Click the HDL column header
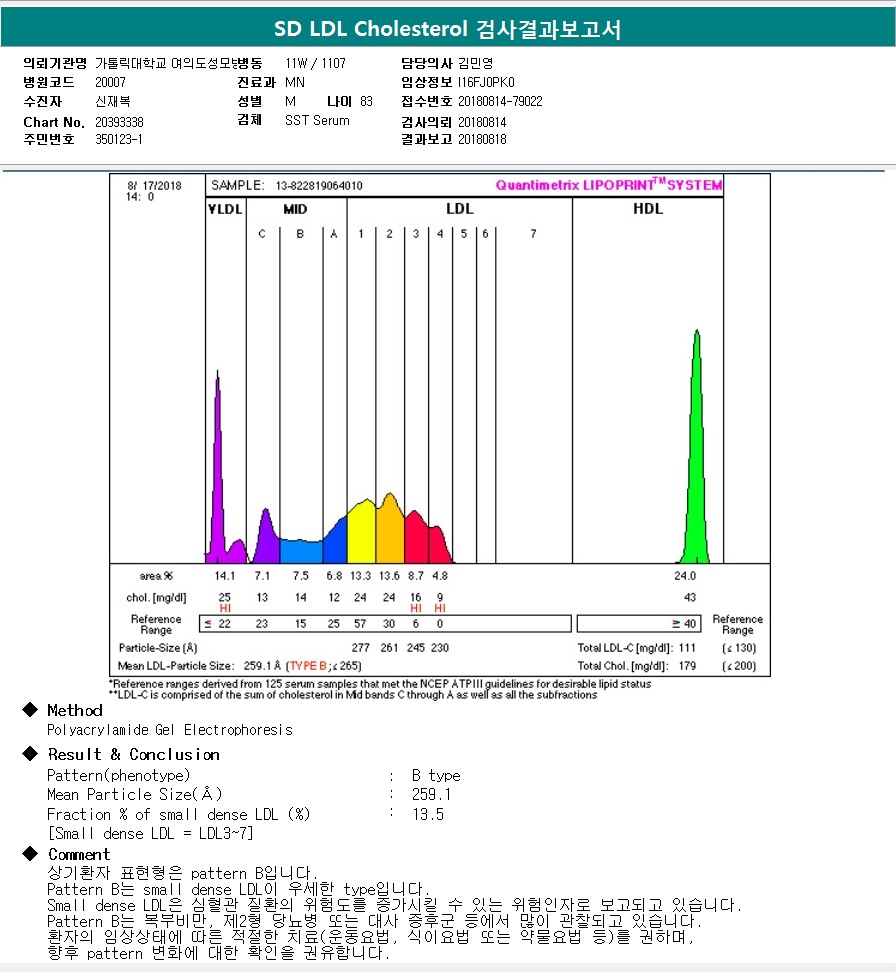 [x=648, y=209]
